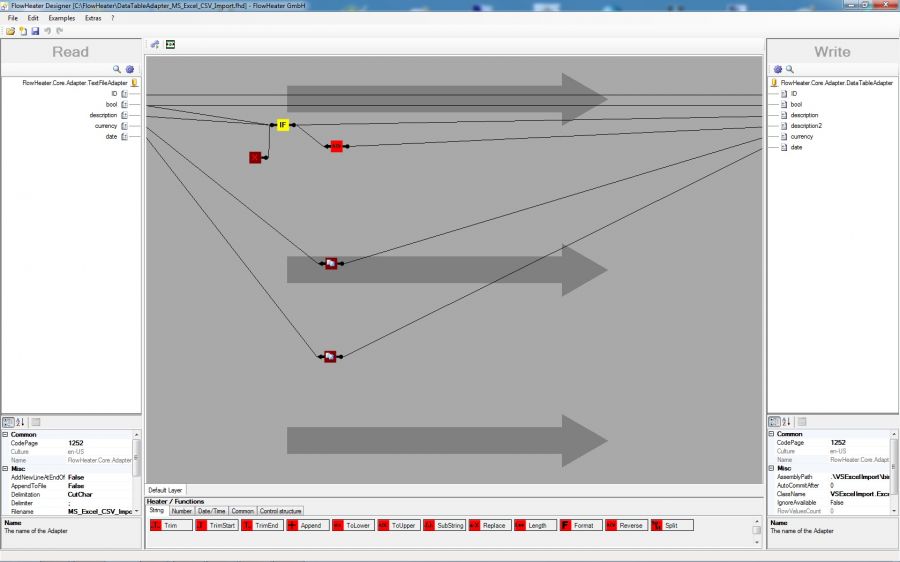The image size is (900, 562).
Task: Pick the Append heater button
Action: point(308,525)
